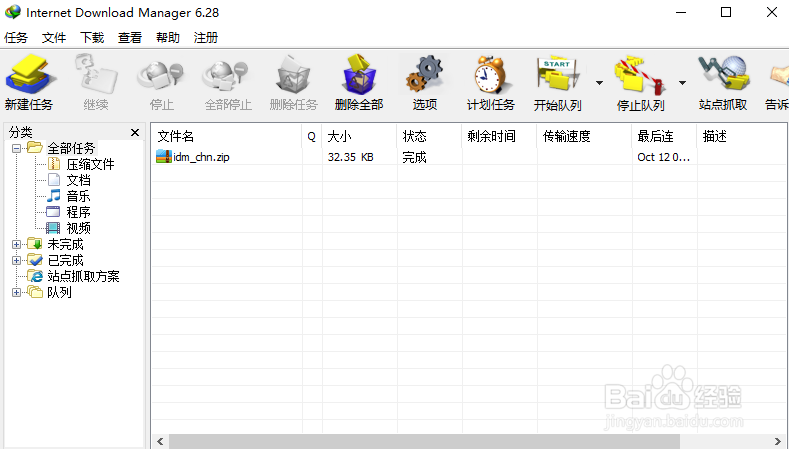Expand the 已完成 tree node

tap(17, 260)
